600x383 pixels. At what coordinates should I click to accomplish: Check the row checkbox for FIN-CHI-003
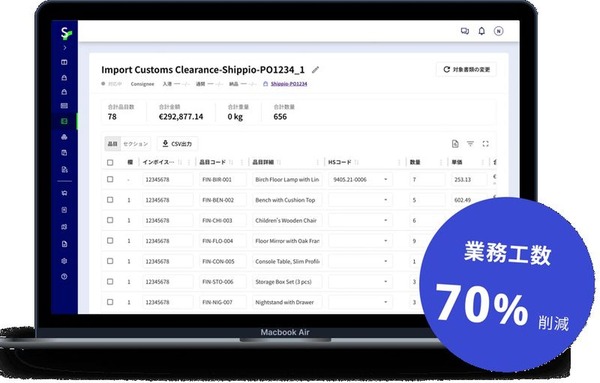110,220
